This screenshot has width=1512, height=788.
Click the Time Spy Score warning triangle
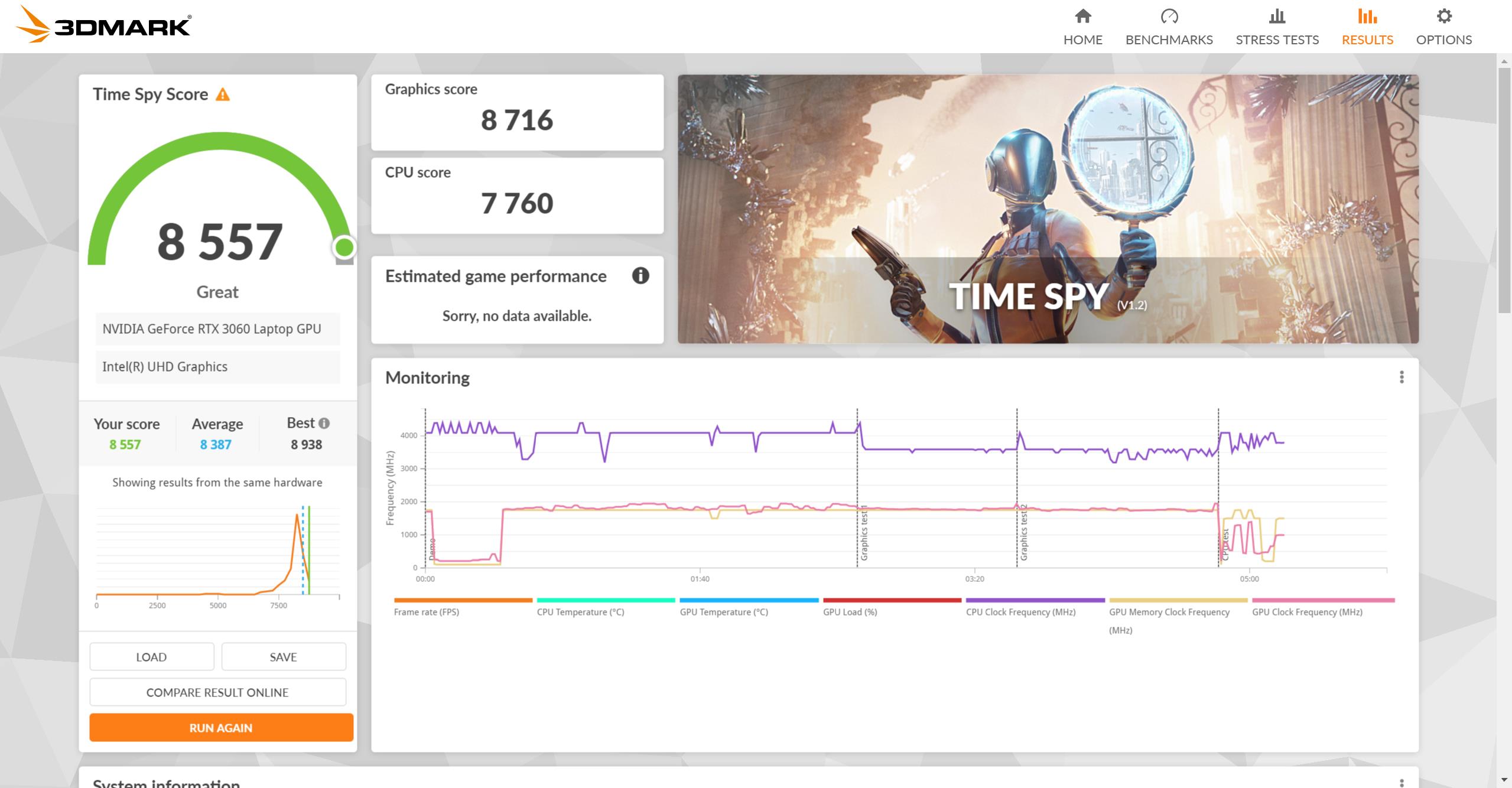223,95
